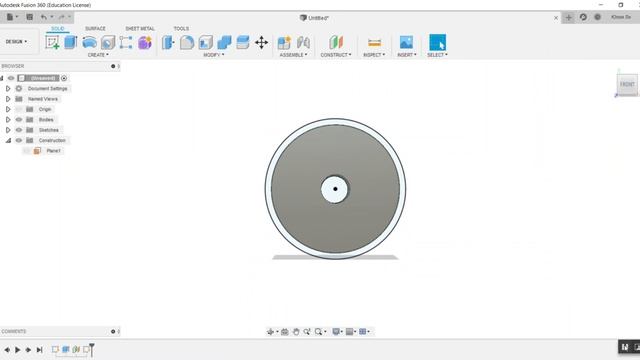The height and width of the screenshot is (360, 640).
Task: Jump timeline to the end
Action: (x=39, y=350)
